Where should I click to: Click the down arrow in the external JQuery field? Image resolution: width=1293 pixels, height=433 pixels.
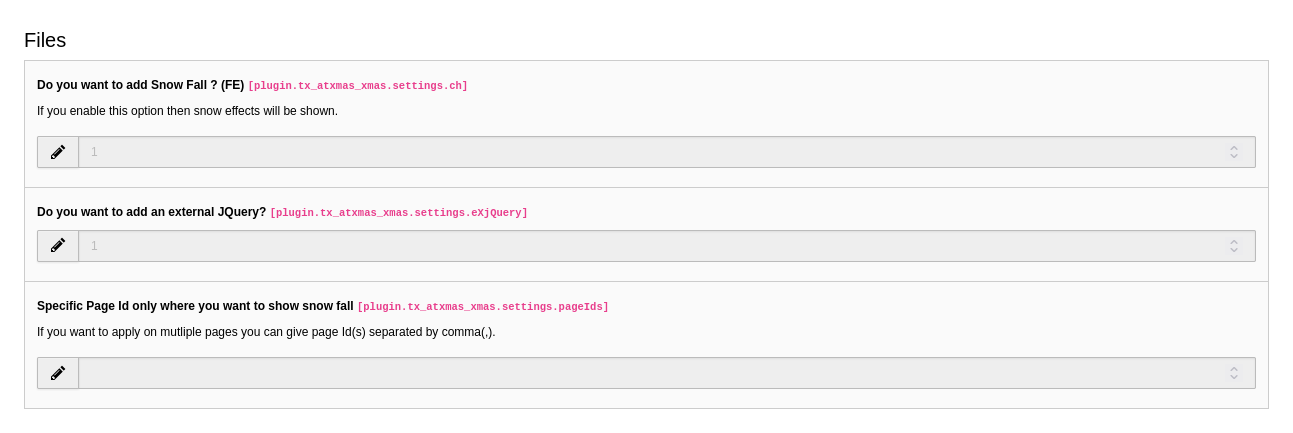point(1234,250)
